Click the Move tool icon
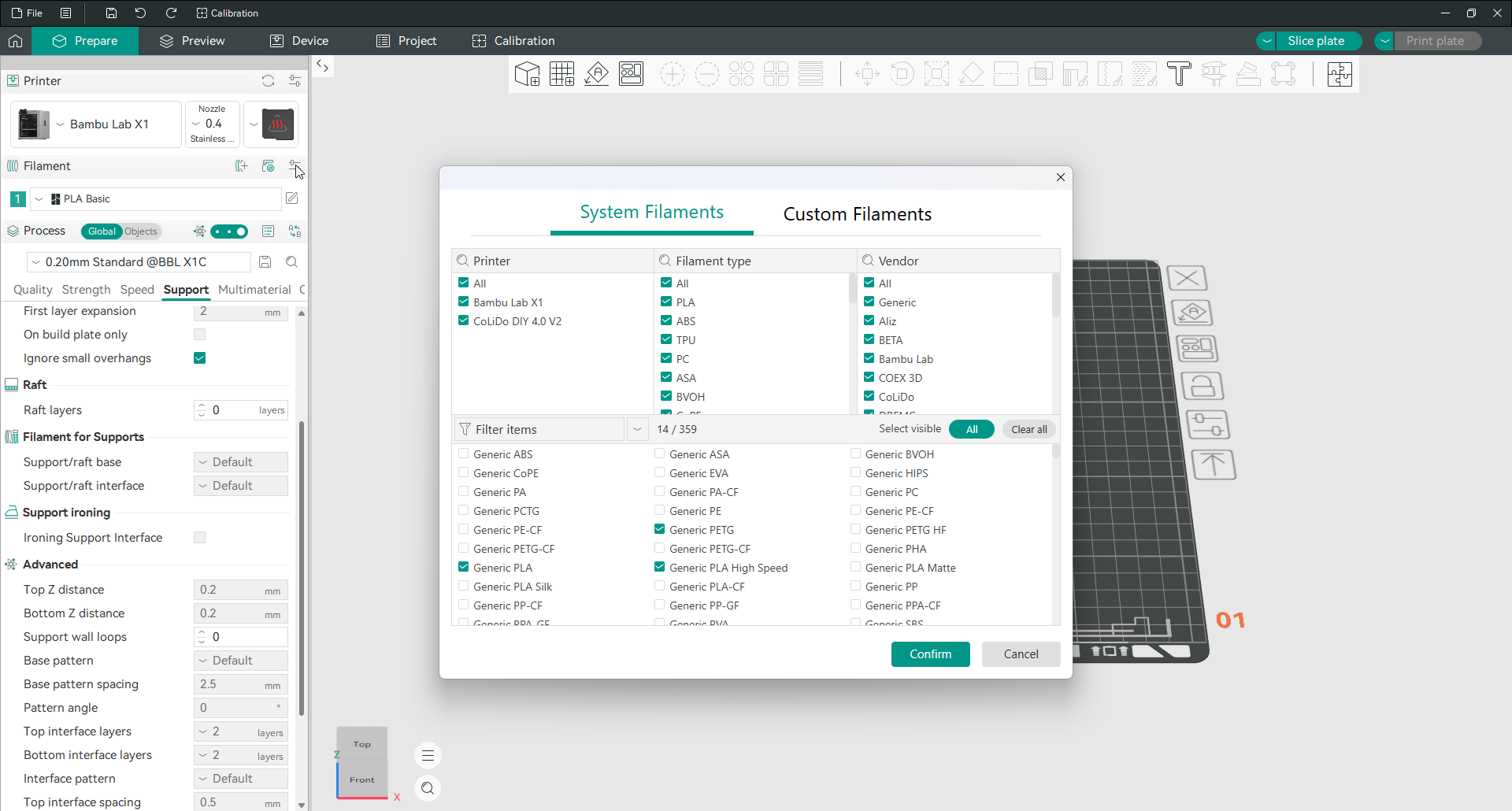Screen dimensions: 1512x811 point(867,74)
